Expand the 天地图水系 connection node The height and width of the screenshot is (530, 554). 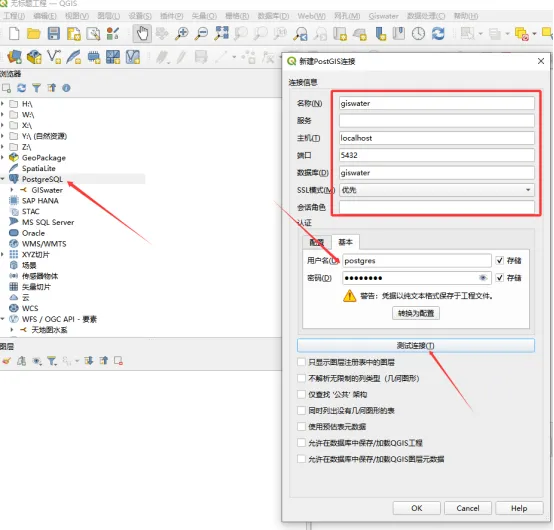tap(12, 330)
